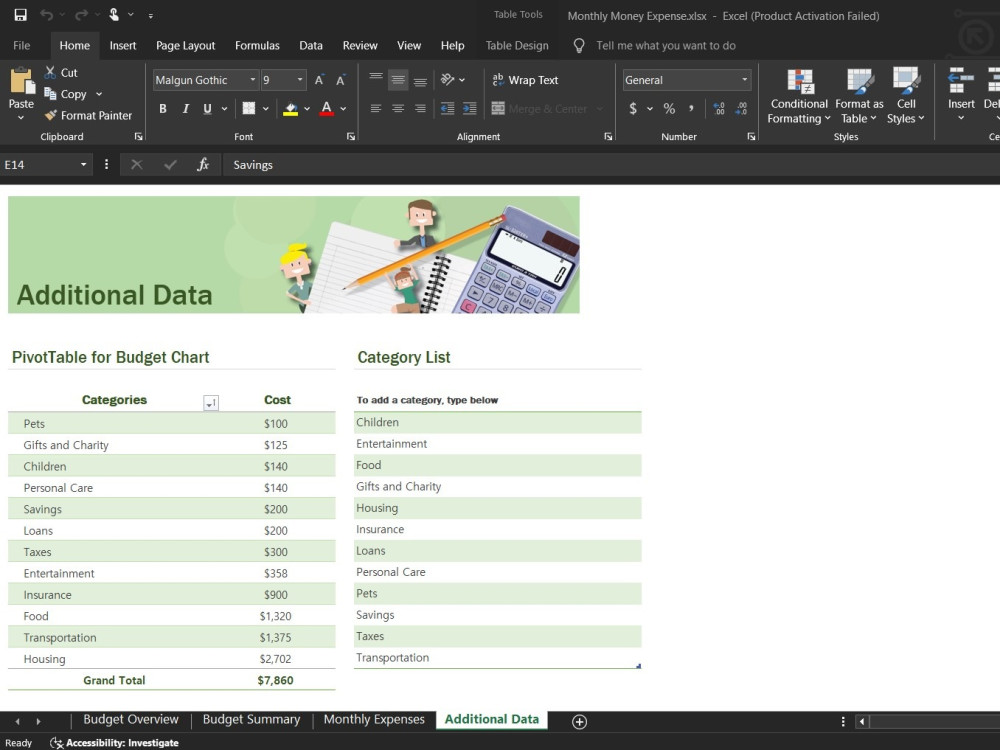
Task: Click the lightbulb Tell me icon
Action: (x=578, y=45)
